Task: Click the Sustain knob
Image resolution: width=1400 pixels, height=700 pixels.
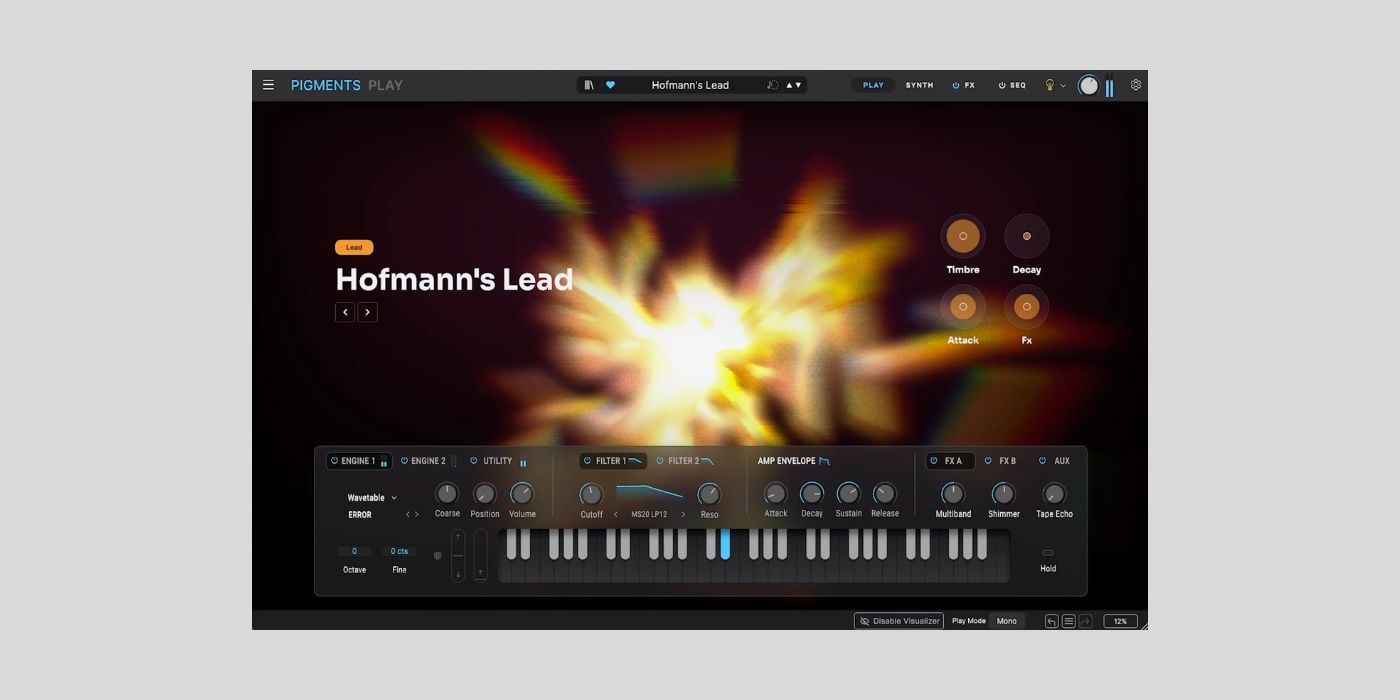Action: 848,493
